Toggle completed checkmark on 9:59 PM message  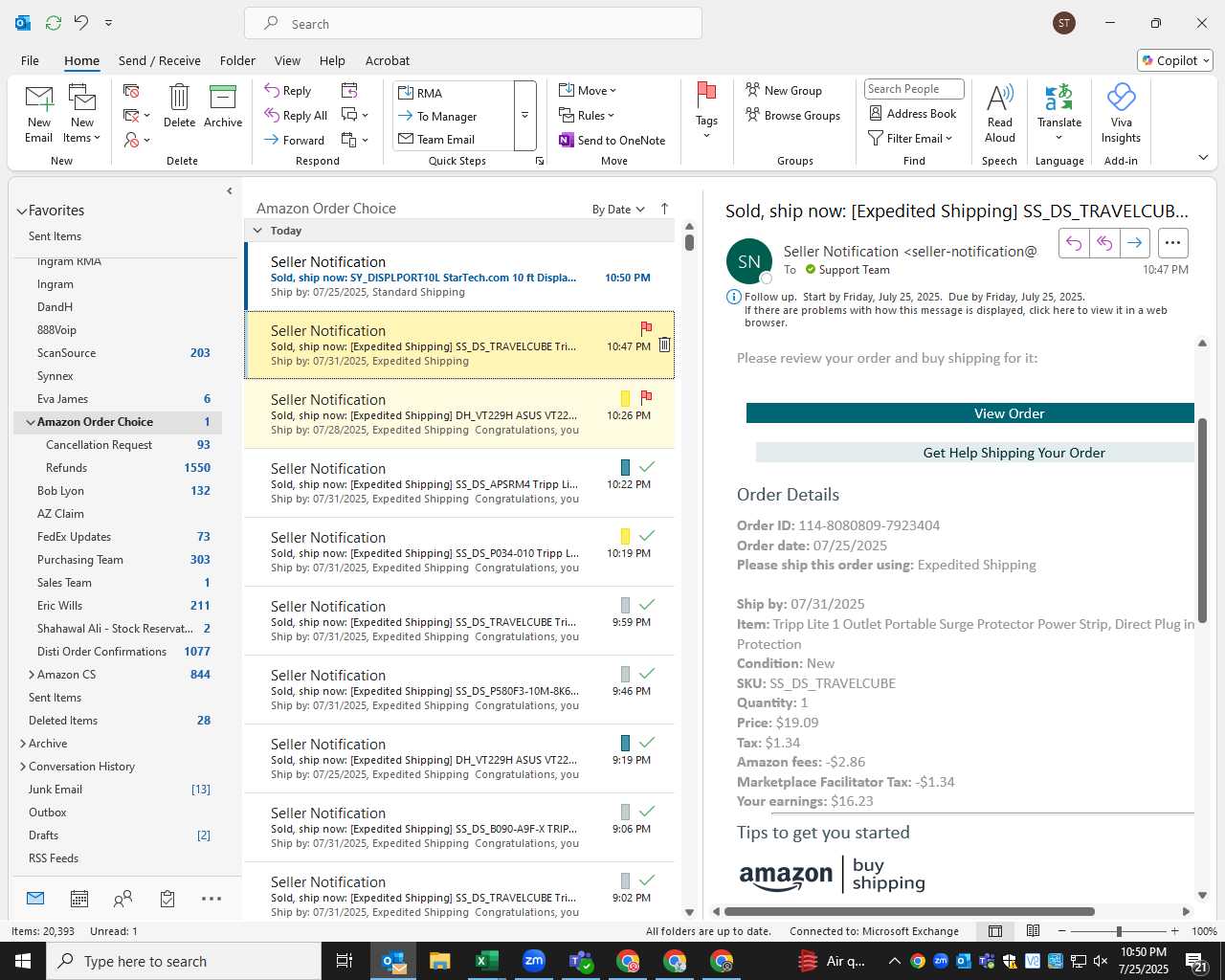647,604
